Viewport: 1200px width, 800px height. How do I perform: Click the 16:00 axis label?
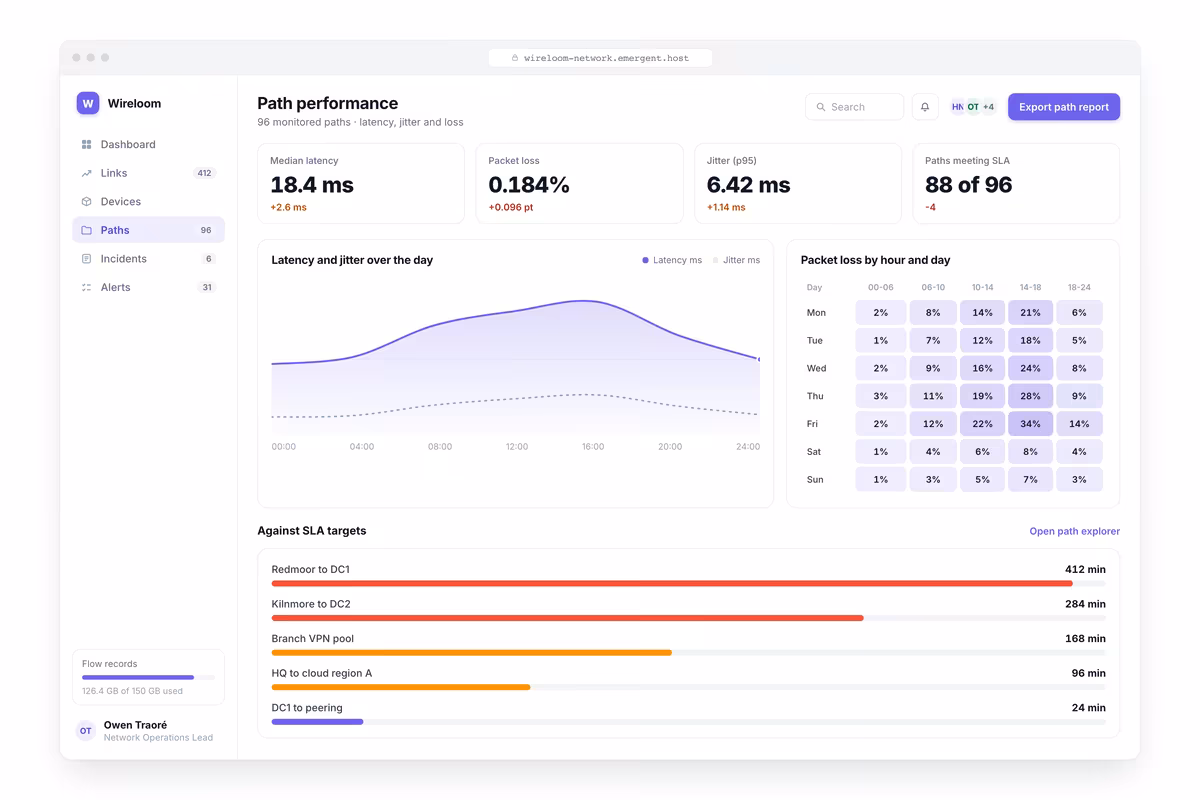[593, 447]
